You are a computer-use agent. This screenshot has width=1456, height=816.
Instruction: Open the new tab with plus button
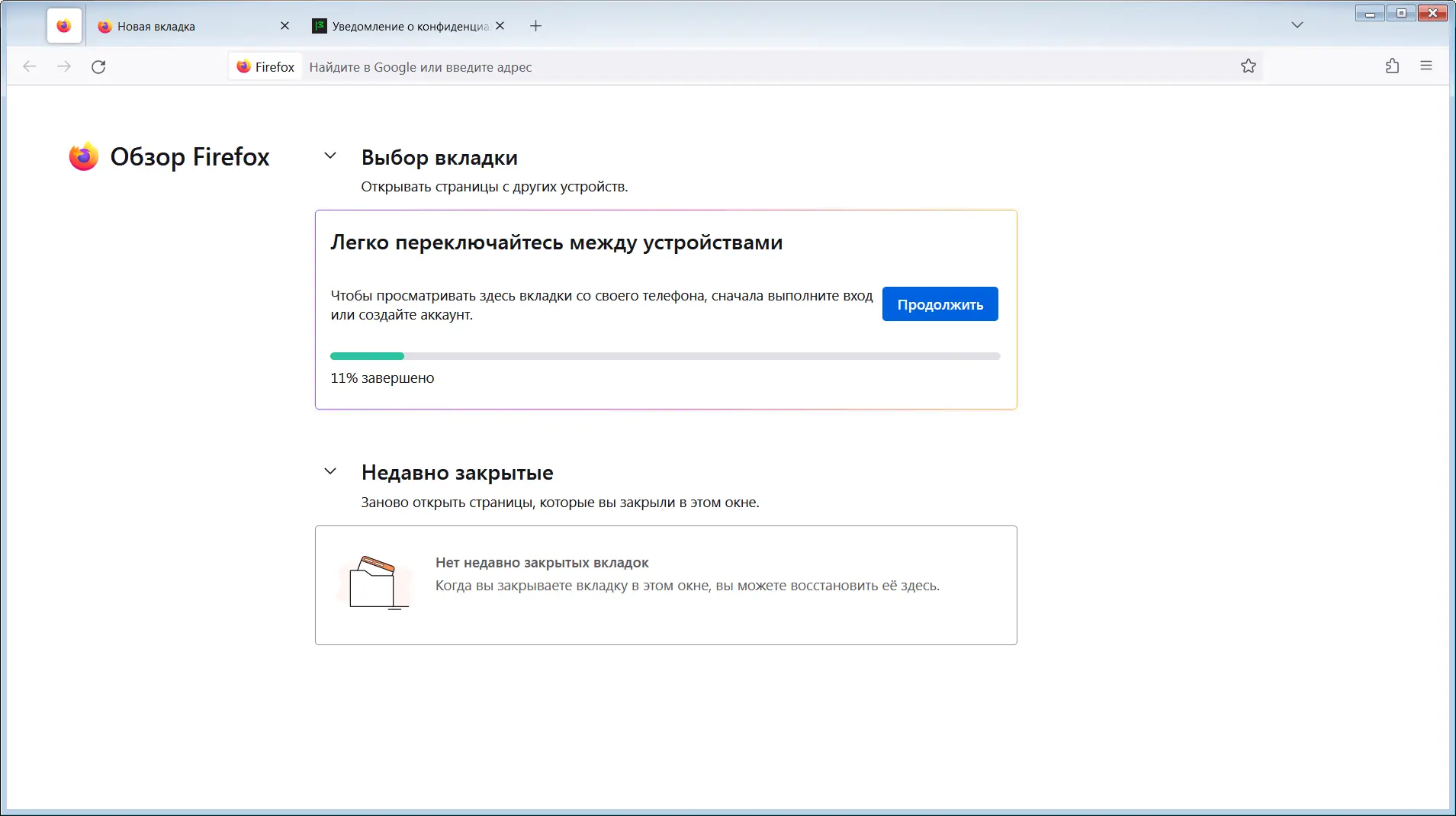tap(535, 25)
